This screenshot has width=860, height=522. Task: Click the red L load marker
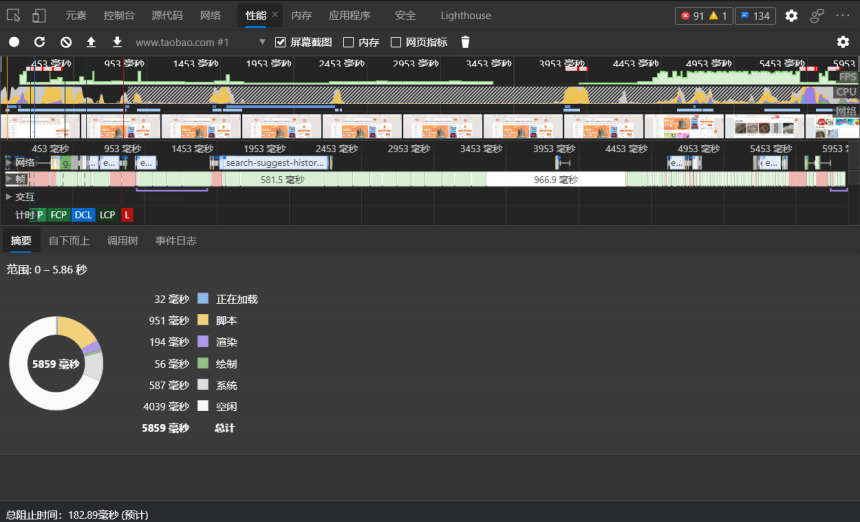point(127,215)
